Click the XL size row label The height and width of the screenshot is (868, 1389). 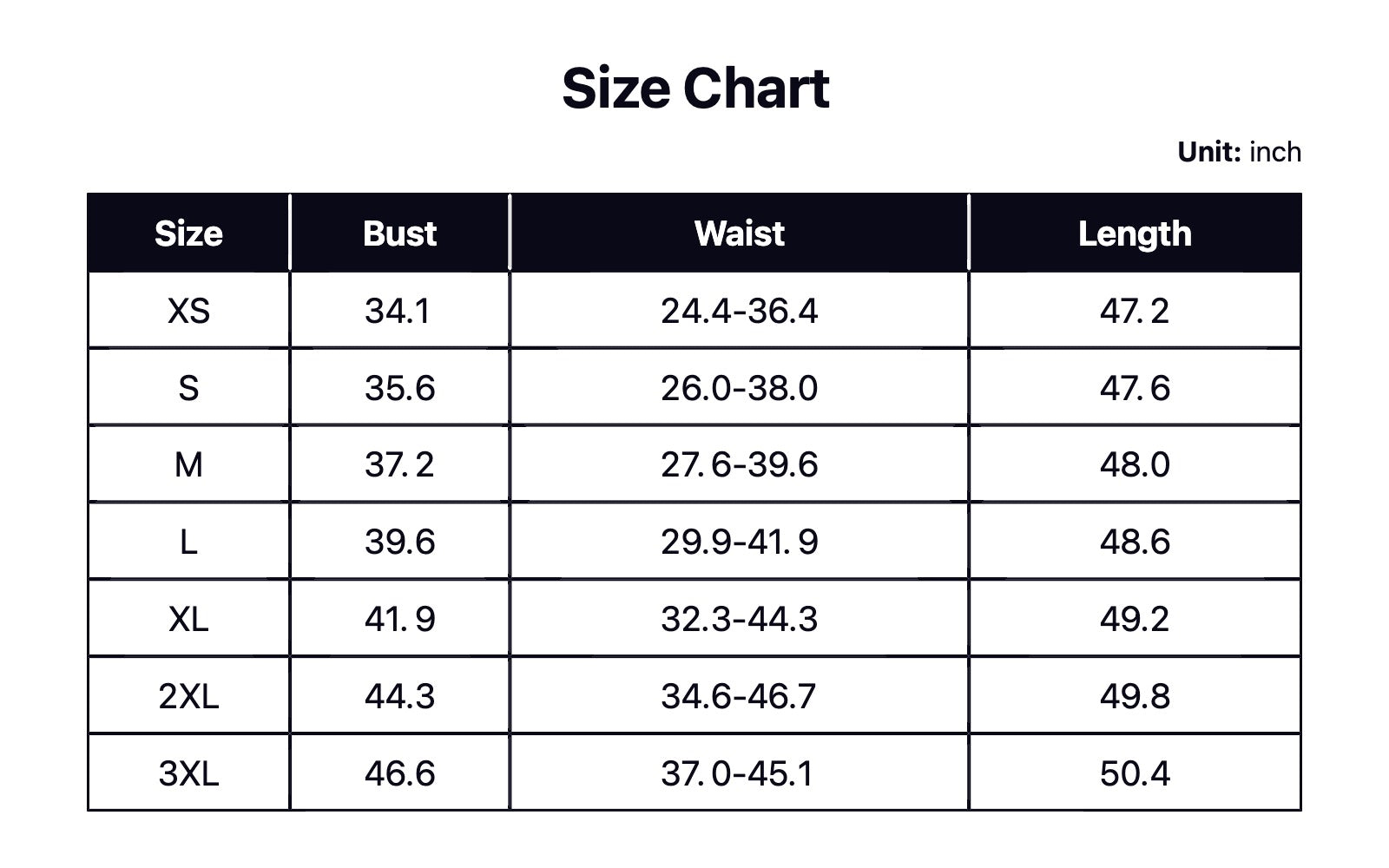pyautogui.click(x=188, y=620)
